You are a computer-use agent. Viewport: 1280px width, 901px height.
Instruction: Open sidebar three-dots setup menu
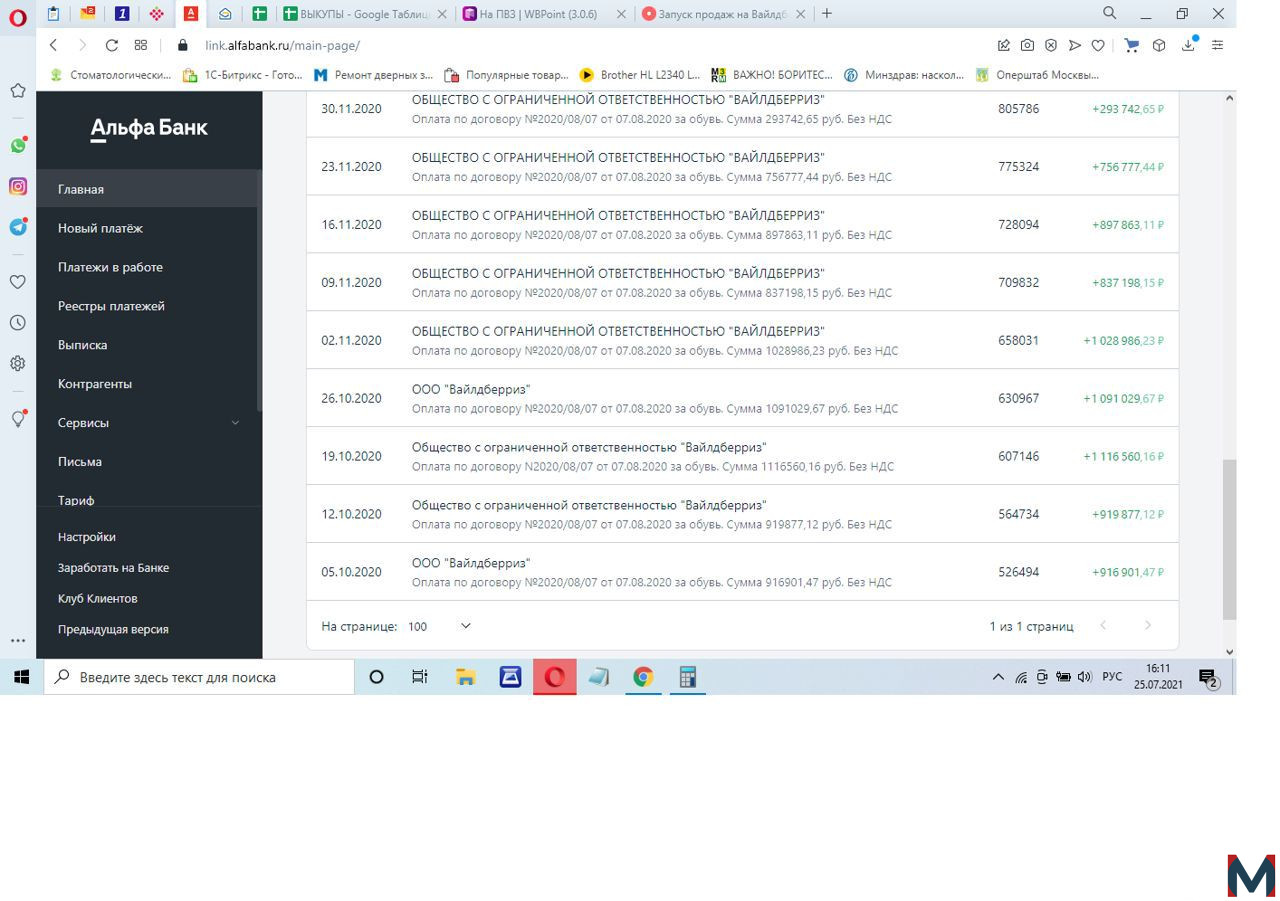(x=18, y=640)
